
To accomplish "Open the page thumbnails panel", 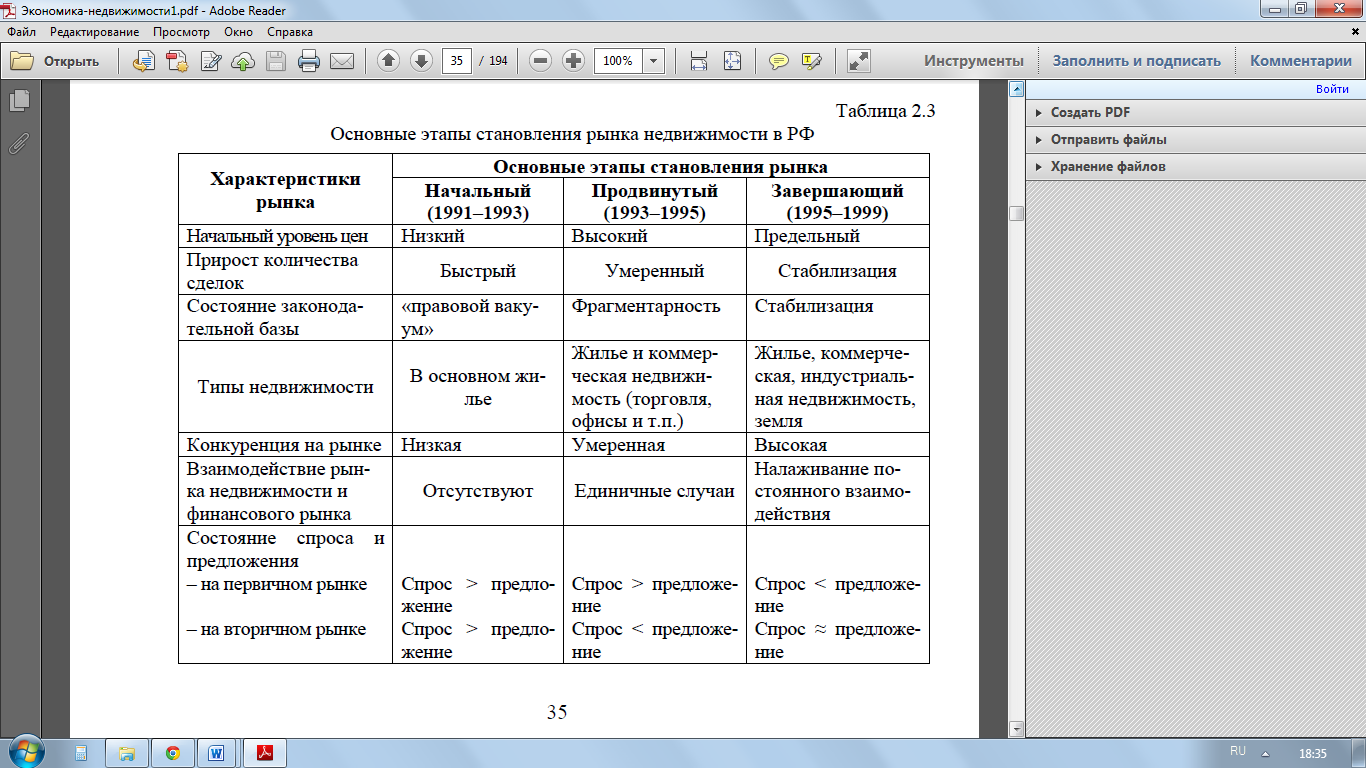I will click(x=19, y=101).
